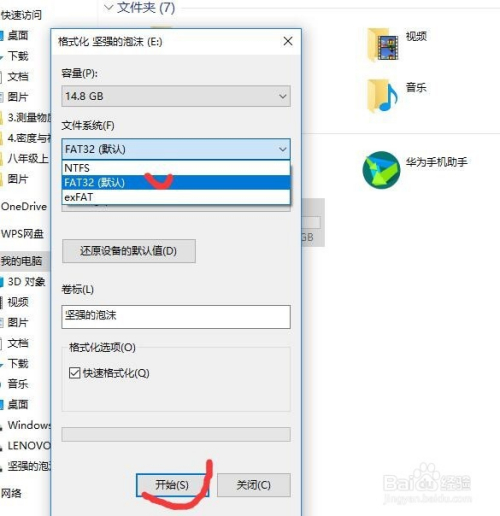Viewport: 500px width, 516px height.
Task: Collapse the 文件夹 (7) group chevron
Action: (109, 7)
